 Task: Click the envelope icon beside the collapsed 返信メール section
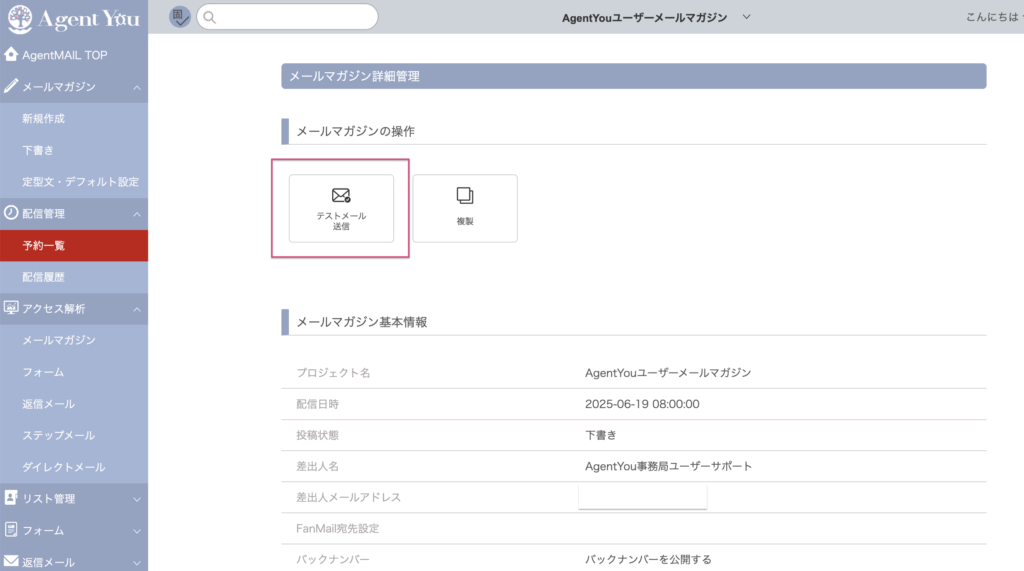tap(10, 561)
